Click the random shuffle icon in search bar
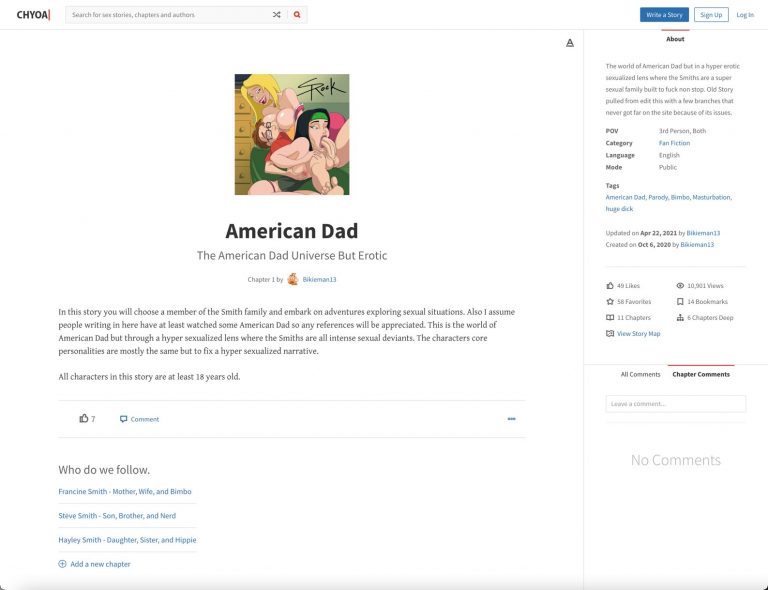 click(x=277, y=15)
